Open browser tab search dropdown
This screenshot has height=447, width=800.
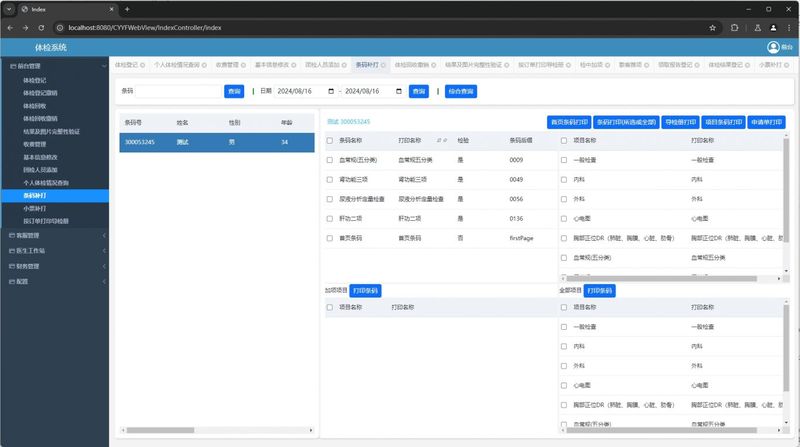pos(9,9)
